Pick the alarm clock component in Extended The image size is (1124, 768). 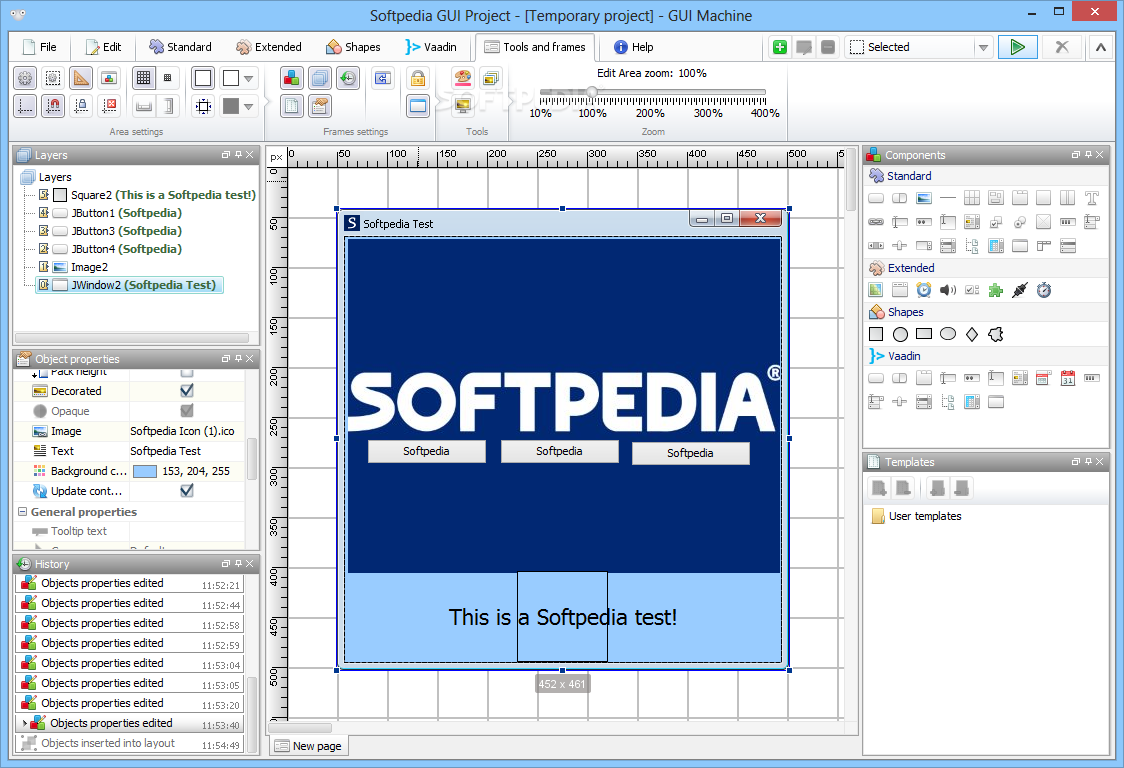pyautogui.click(x=924, y=290)
